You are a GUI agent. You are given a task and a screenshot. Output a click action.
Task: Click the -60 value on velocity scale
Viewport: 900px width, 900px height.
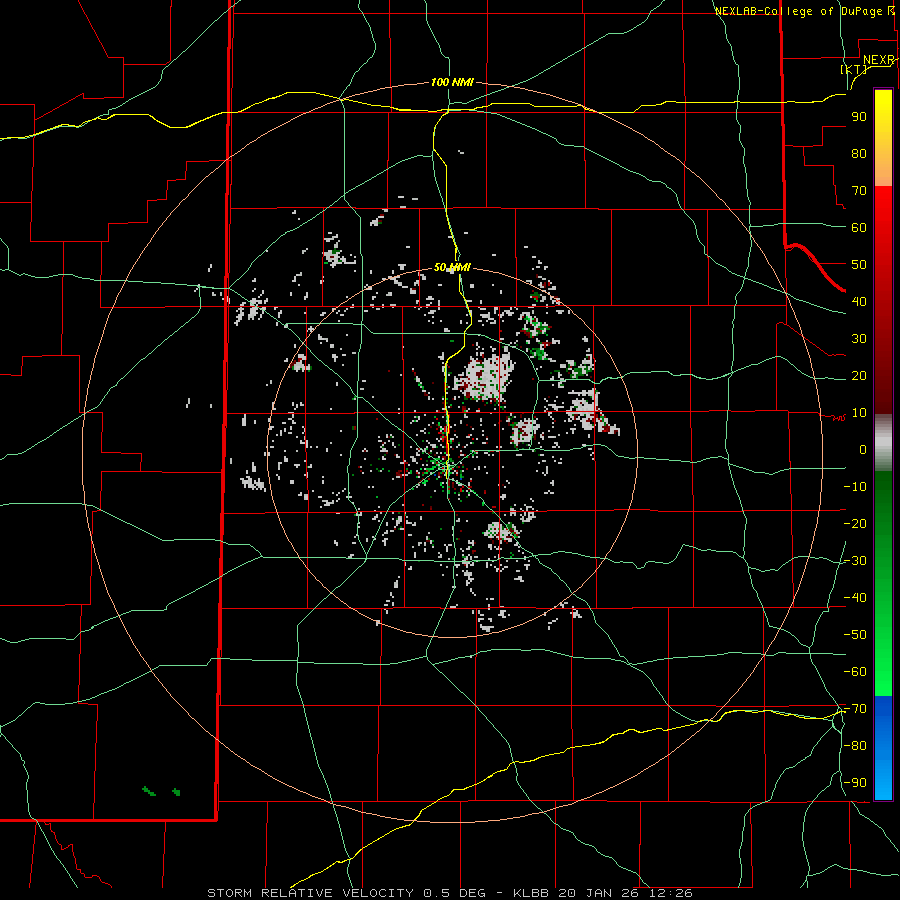855,672
